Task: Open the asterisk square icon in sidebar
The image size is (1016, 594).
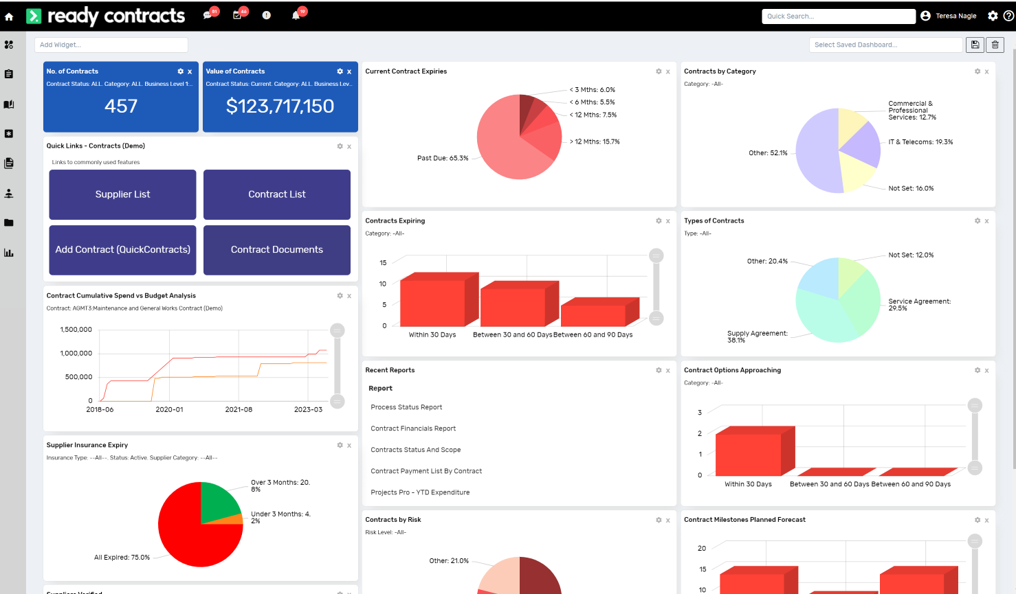Action: click(9, 133)
